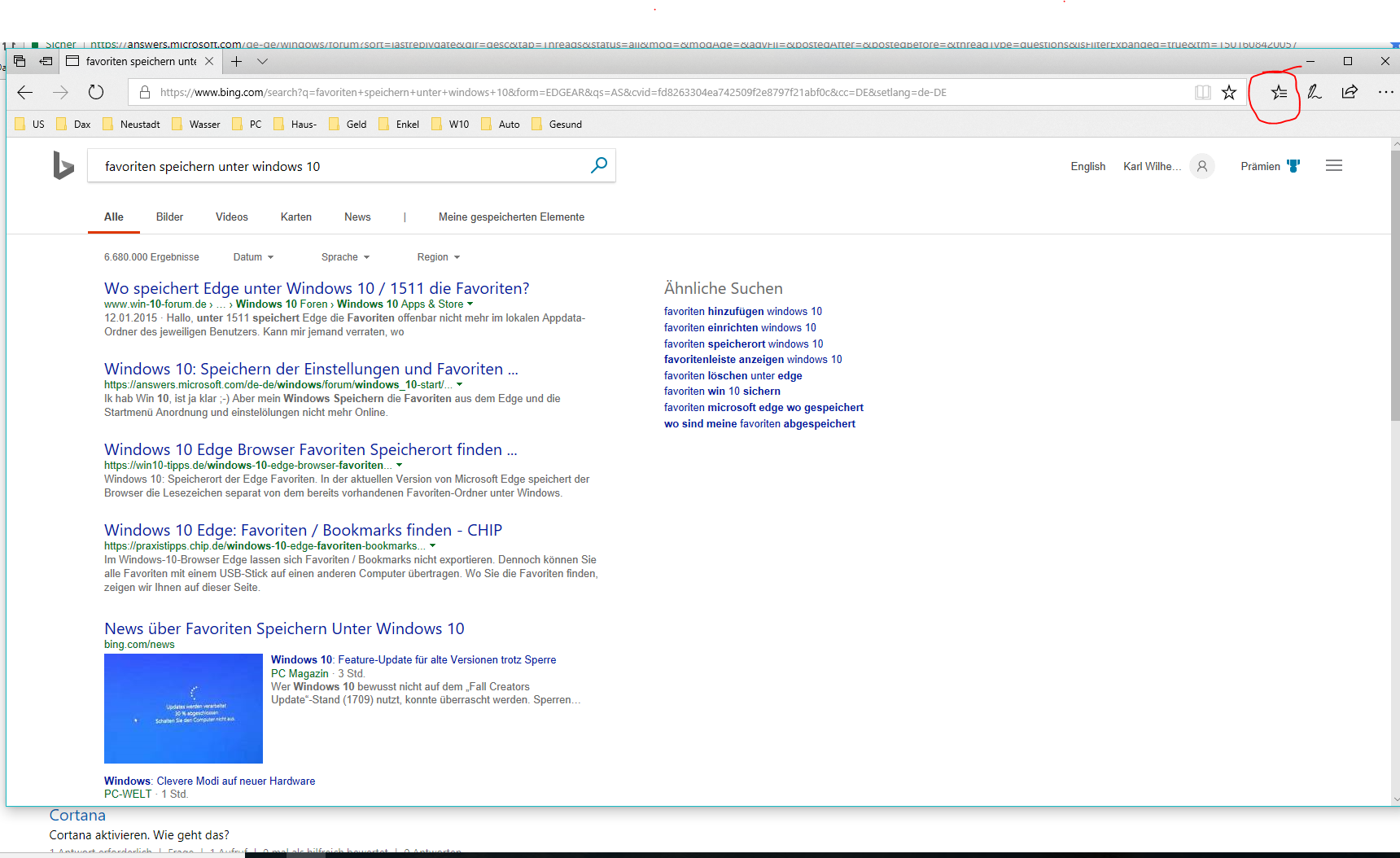Open result Wo speichert Edge unter Windows 10
Screen dimensions: 1400x858
[x=317, y=288]
